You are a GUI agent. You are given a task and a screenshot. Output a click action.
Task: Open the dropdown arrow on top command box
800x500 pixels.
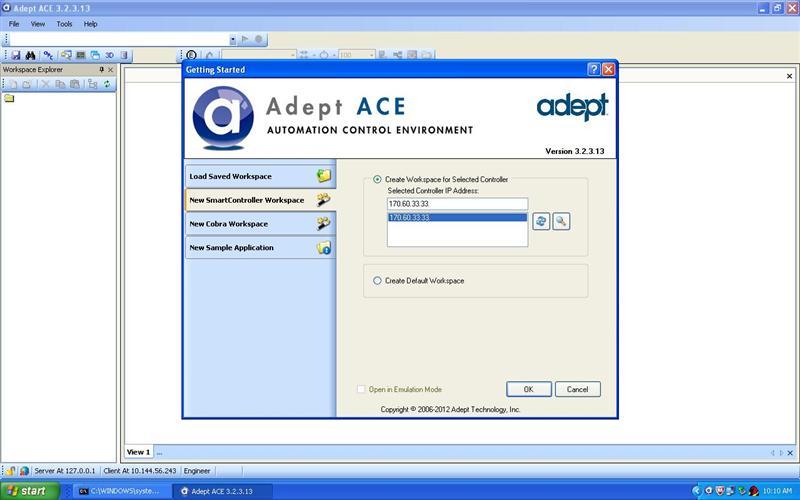coord(233,40)
